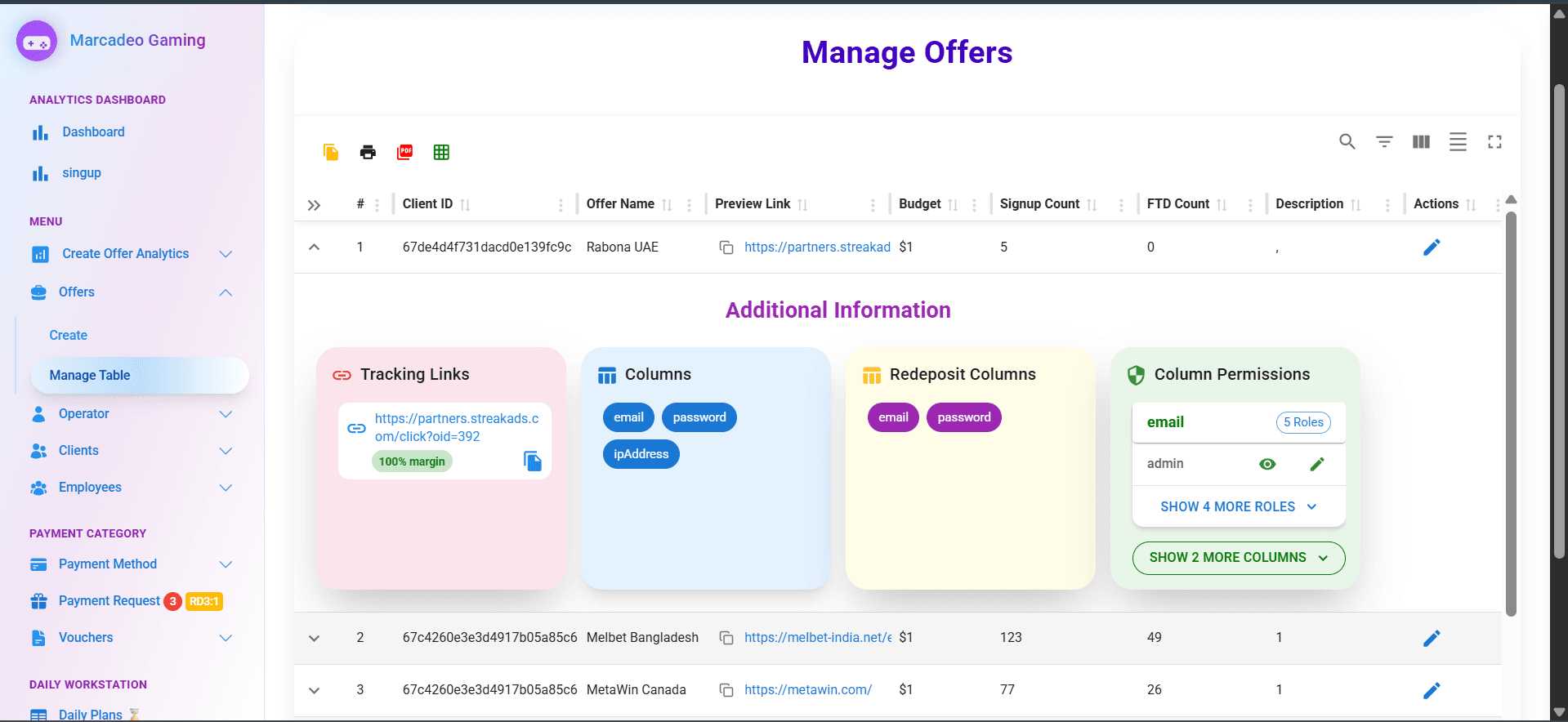The height and width of the screenshot is (722, 1568).
Task: Sort by Client ID column
Action: 465,204
